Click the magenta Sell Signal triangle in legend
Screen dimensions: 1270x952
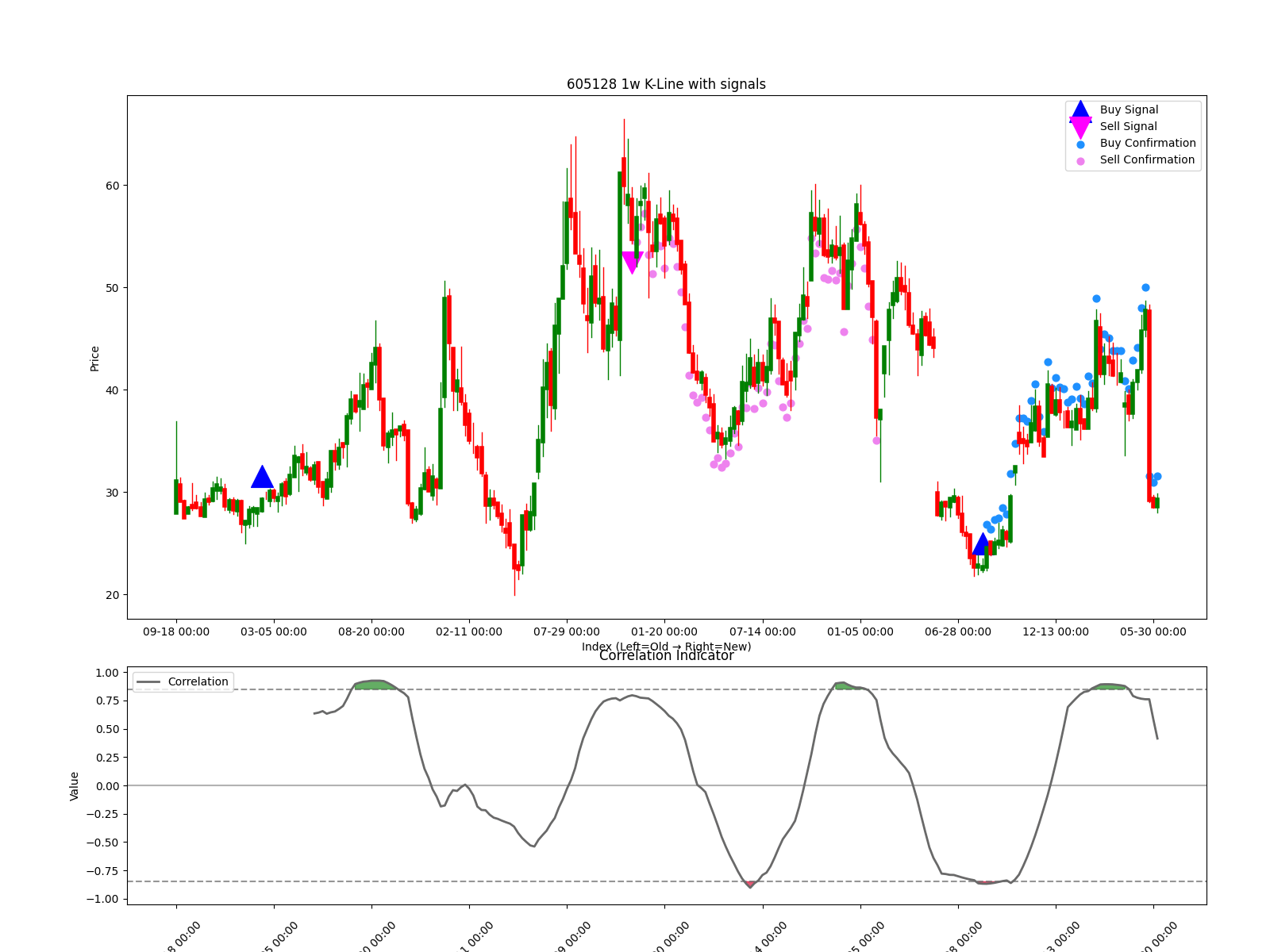[1080, 127]
